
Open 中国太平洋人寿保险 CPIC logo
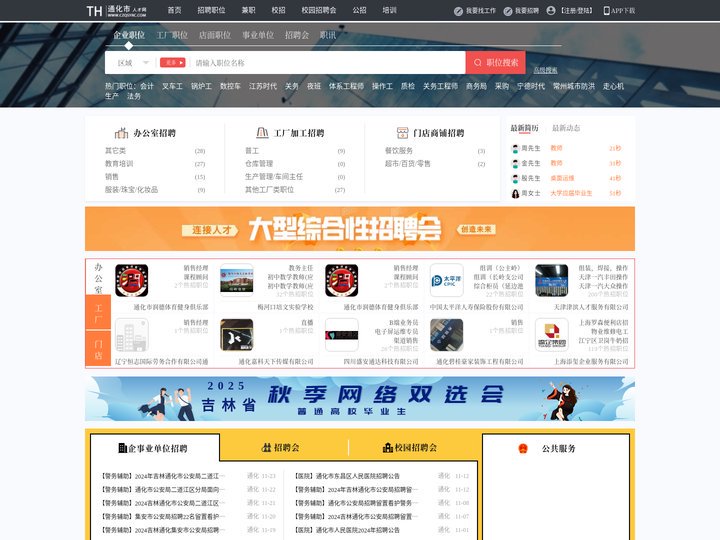(447, 281)
